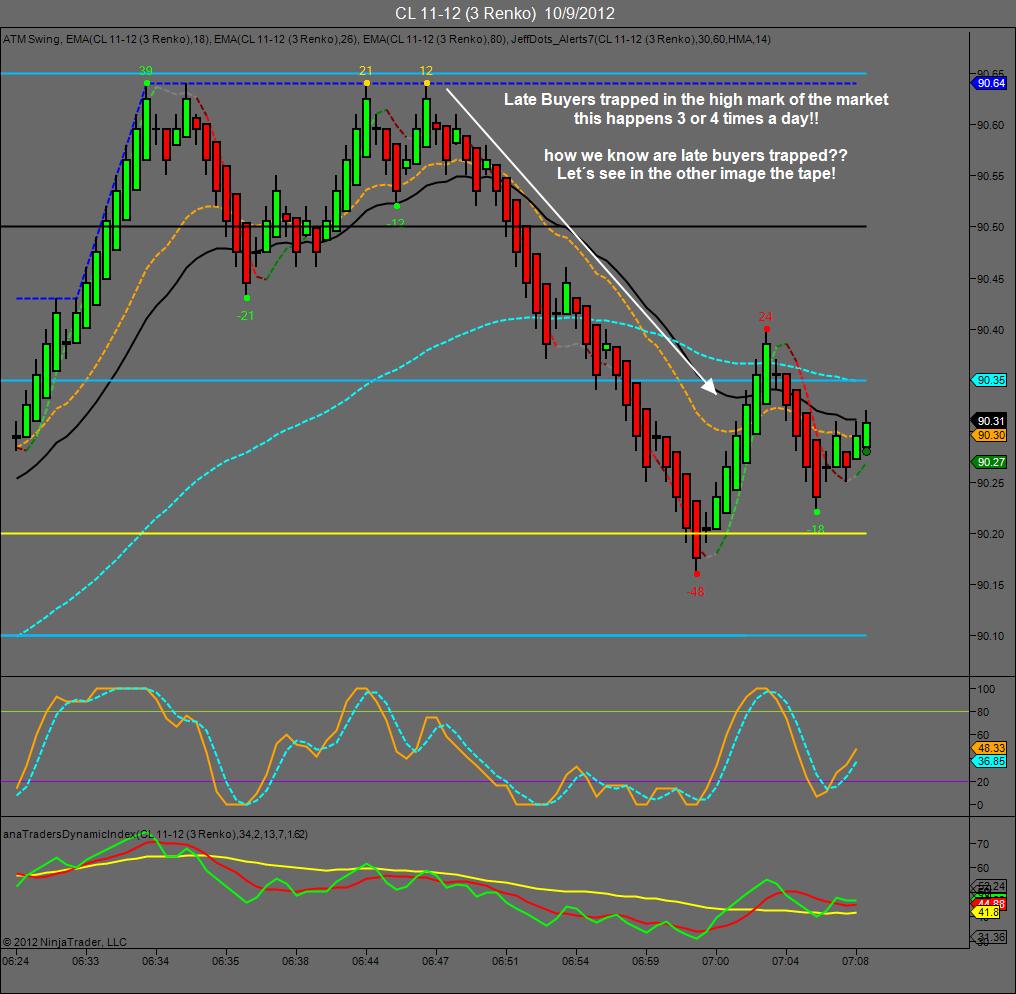This screenshot has height=994, width=1016.
Task: Click the ATM Swing indicator label text
Action: tap(32, 40)
